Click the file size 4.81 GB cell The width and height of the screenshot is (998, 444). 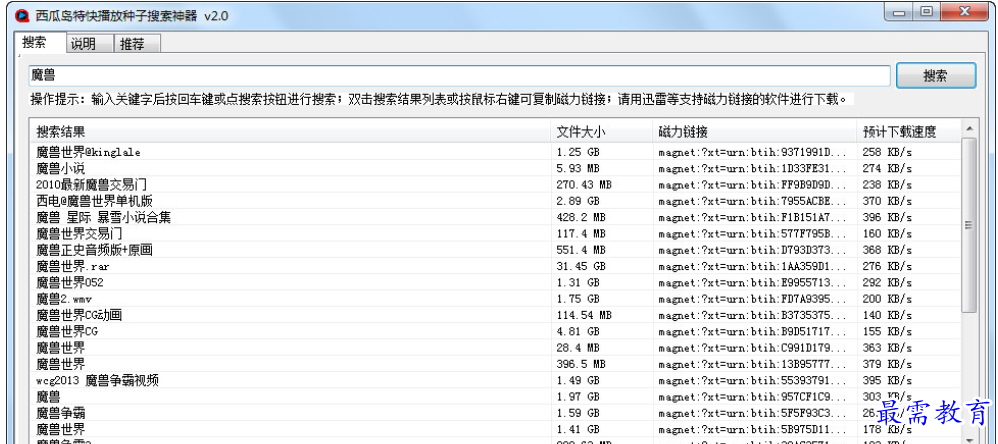click(x=578, y=331)
